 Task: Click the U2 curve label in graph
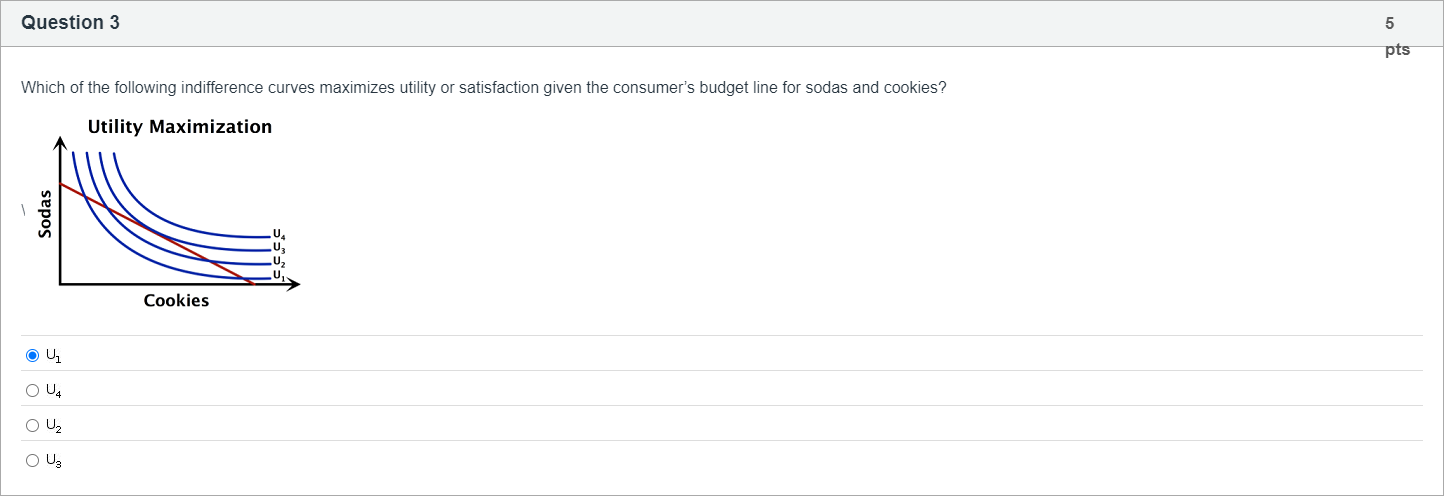(279, 261)
